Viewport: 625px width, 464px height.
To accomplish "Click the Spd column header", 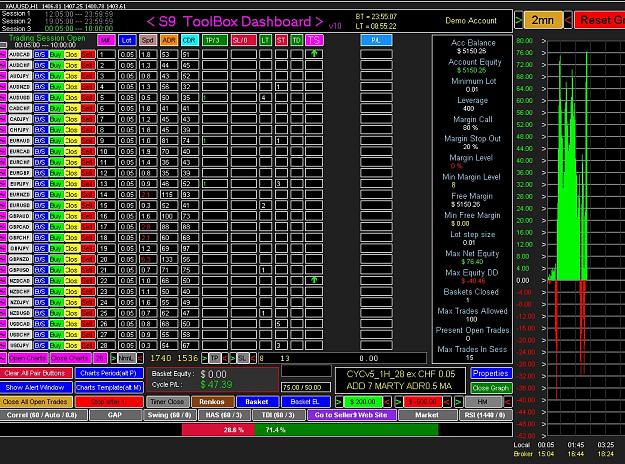I will [x=148, y=40].
